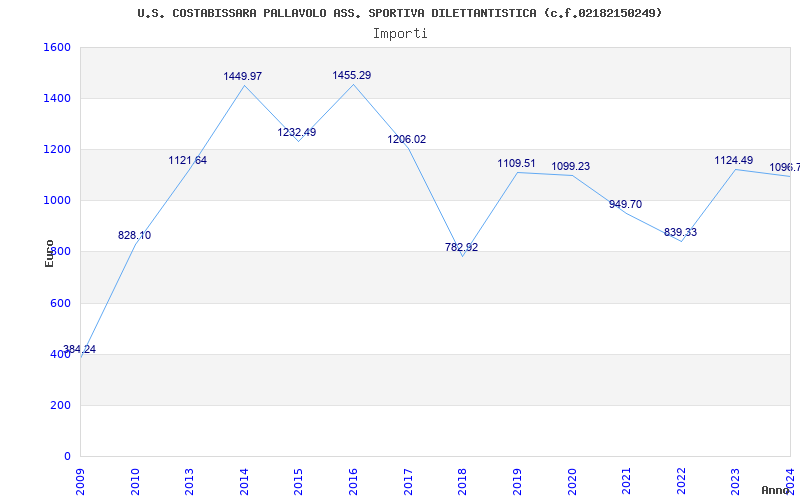Click the 2016 x-axis year label
Image resolution: width=800 pixels, height=500 pixels.
(354, 481)
